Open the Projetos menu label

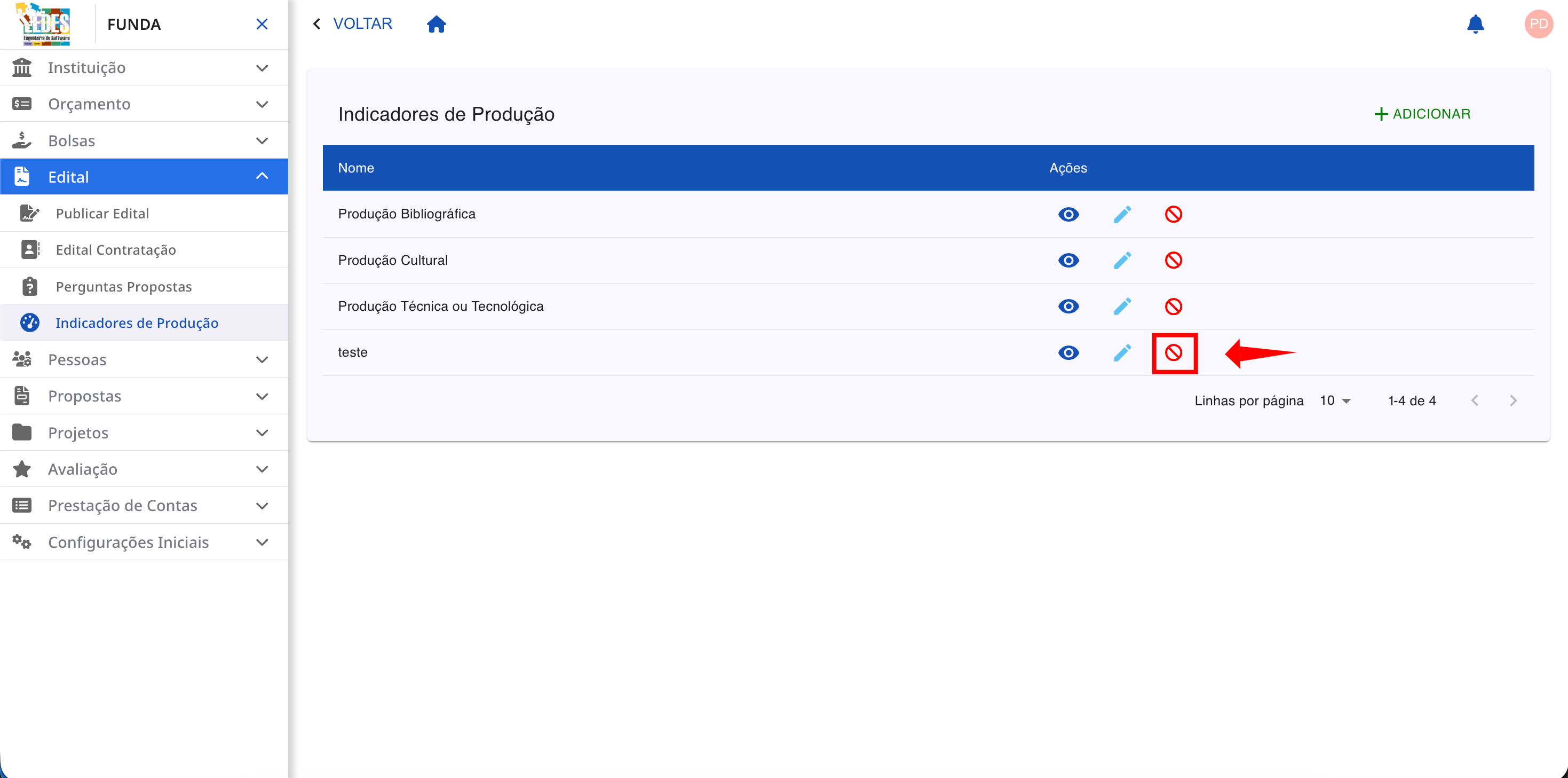[78, 433]
